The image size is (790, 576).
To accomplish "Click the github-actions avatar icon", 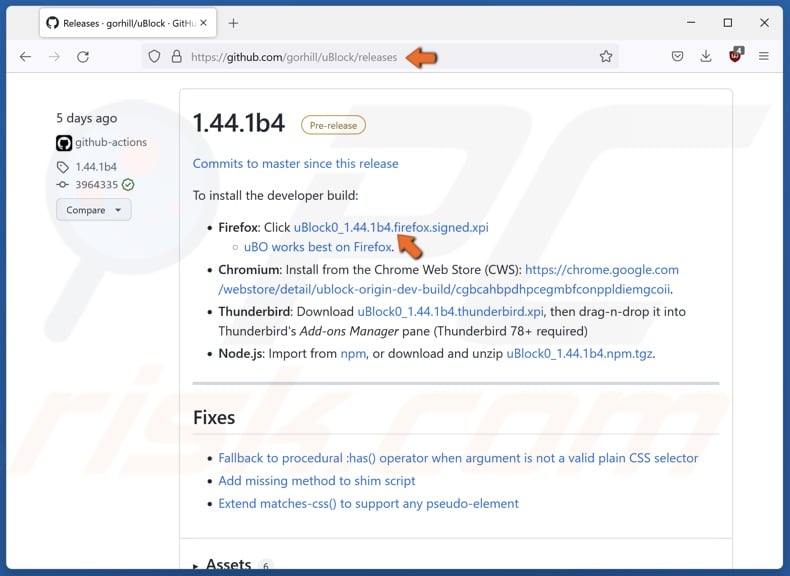I will pos(64,143).
